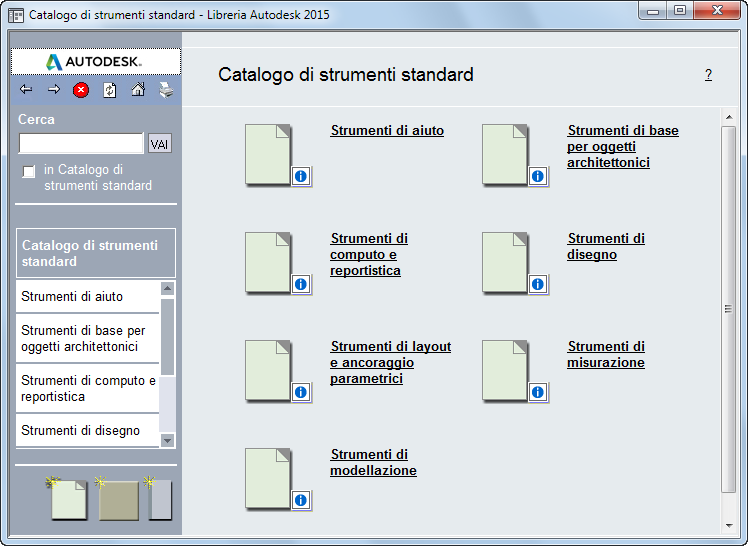Select Strumenti di computo e reportistica in sidebar

click(87, 389)
